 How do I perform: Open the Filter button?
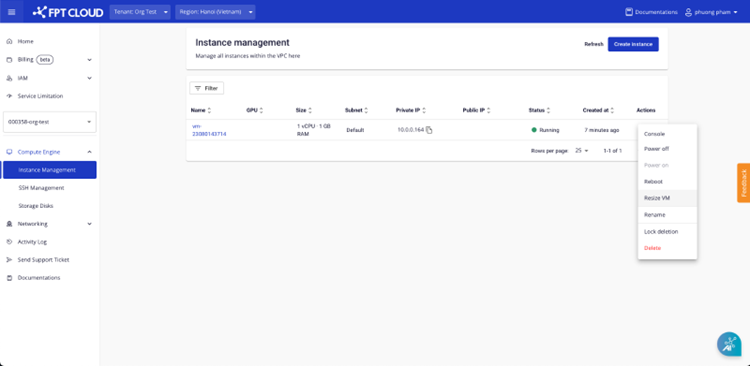[x=207, y=88]
